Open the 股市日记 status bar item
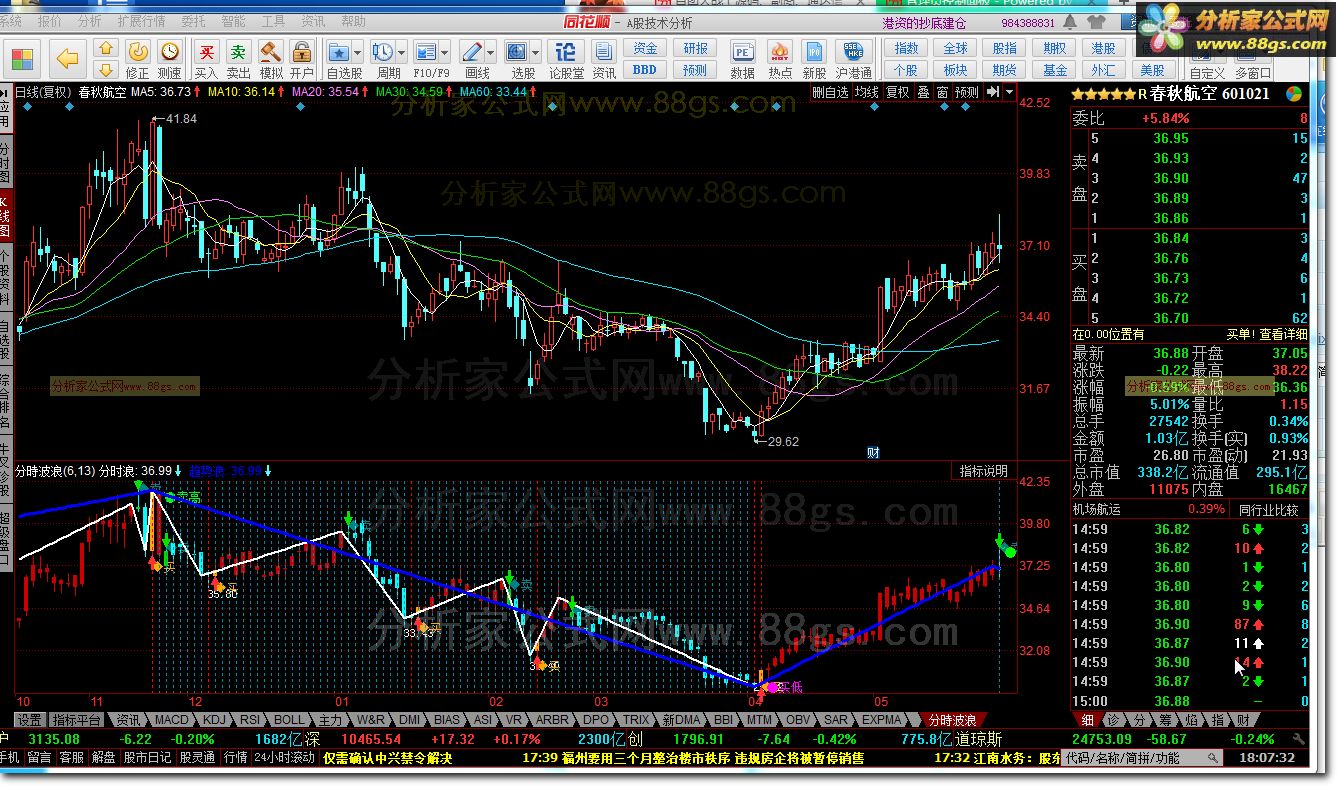Screen dimensions: 1338x786 click(x=147, y=758)
